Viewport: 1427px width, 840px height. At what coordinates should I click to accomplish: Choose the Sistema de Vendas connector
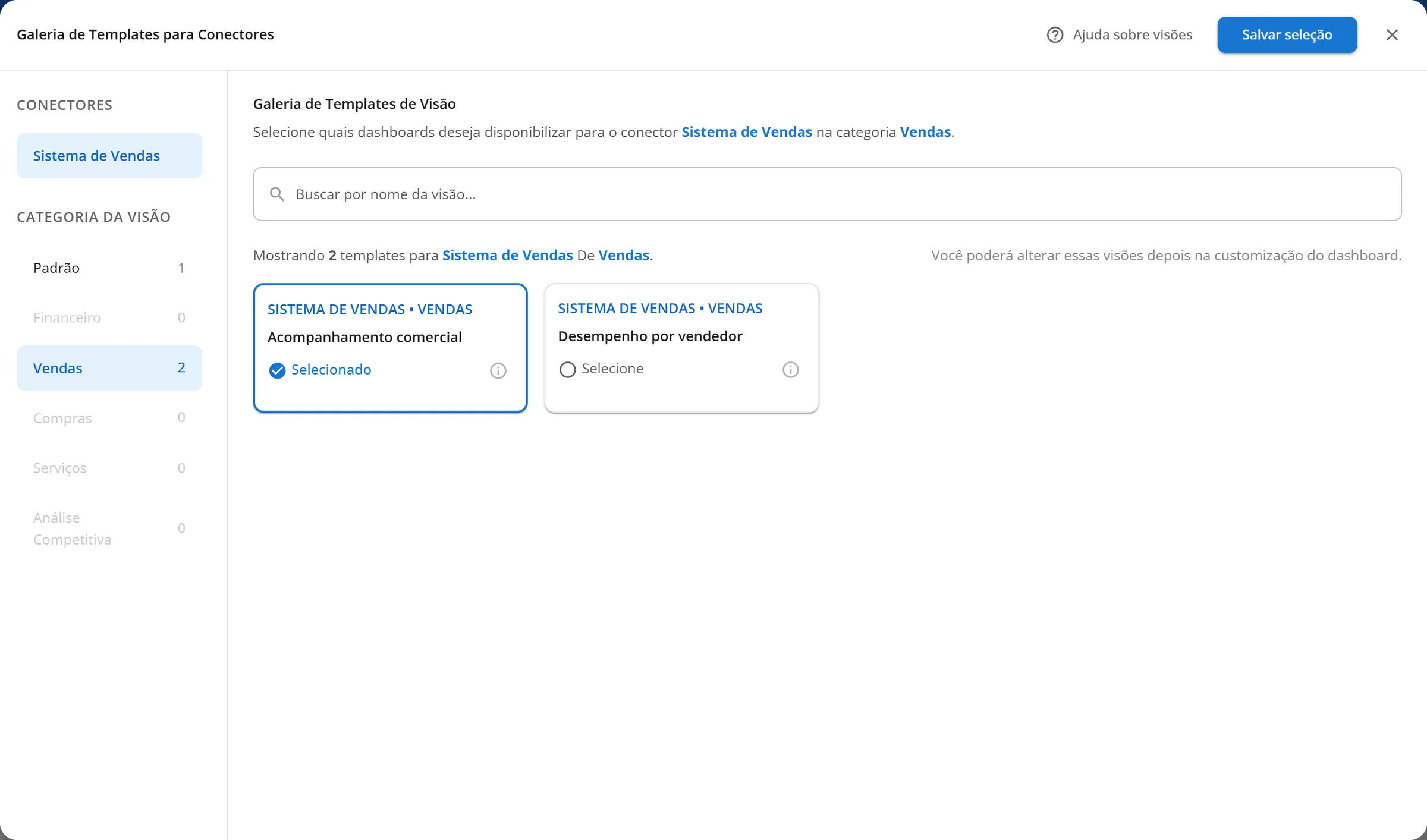pos(109,155)
